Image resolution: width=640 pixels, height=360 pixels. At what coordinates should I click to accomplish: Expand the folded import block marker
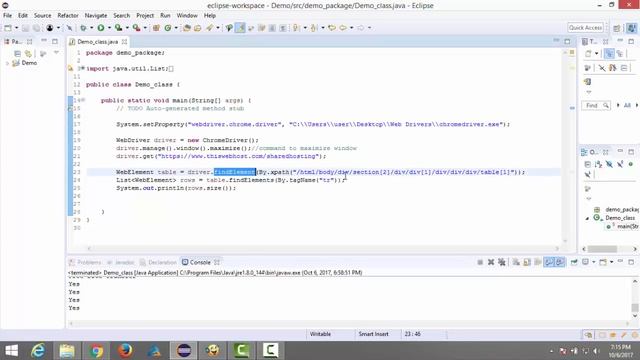[82, 68]
